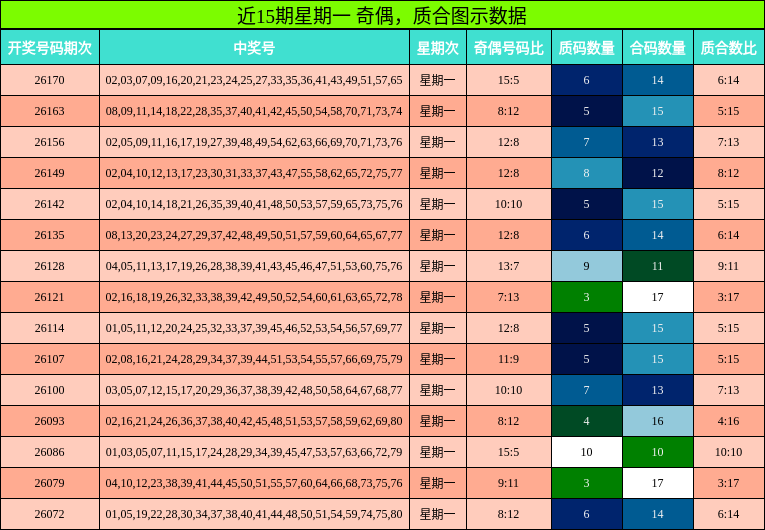Click the 奇偶号码比 column header
The image size is (765, 530).
509,48
